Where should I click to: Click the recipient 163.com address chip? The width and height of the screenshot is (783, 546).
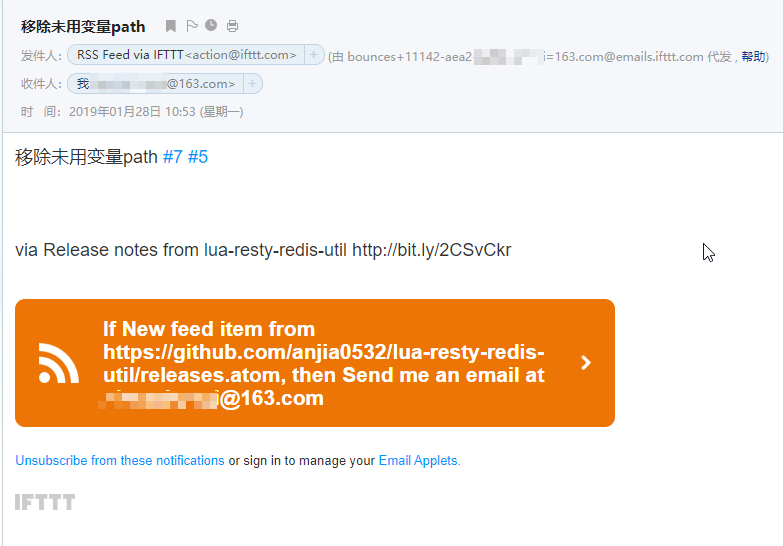click(155, 83)
